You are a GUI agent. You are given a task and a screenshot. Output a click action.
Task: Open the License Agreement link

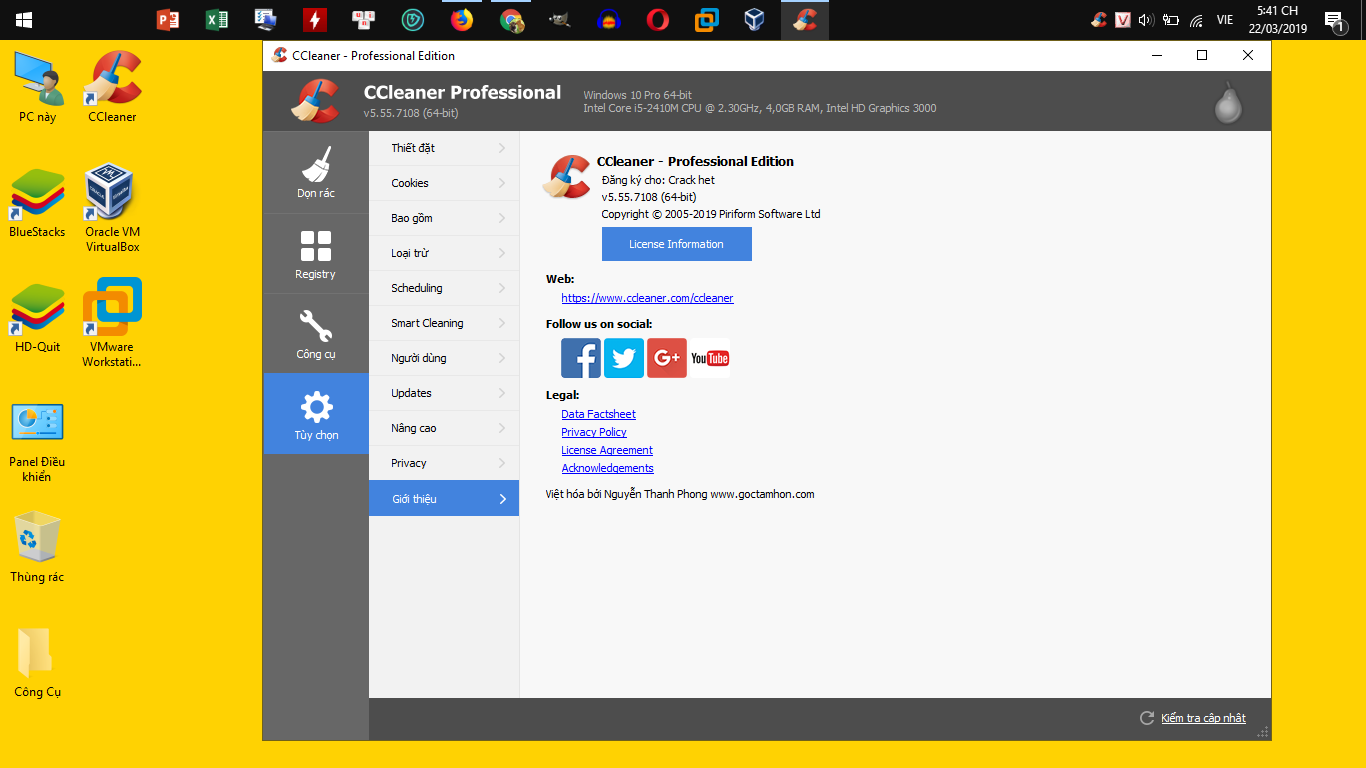[607, 450]
